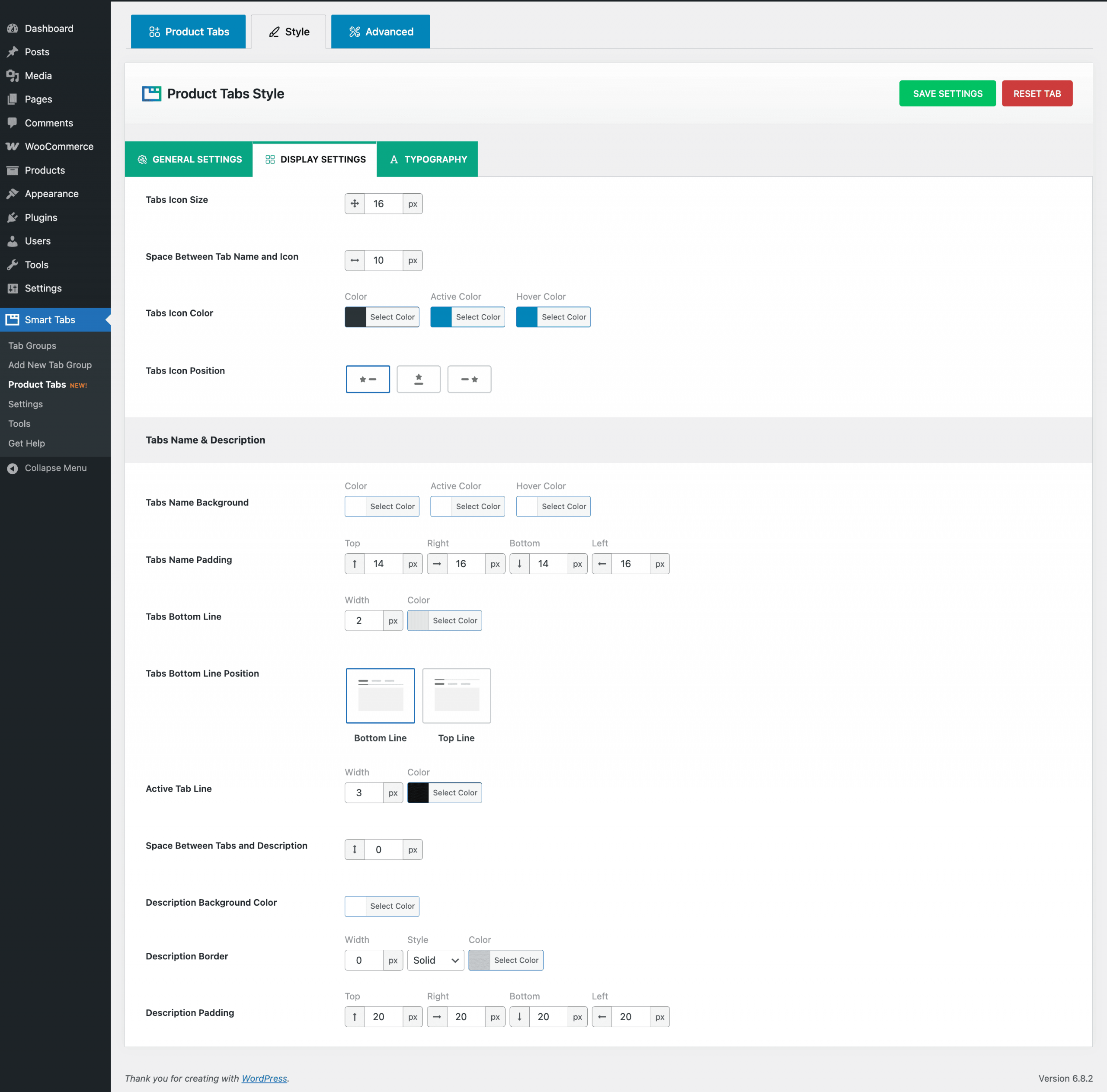This screenshot has height=1092, width=1107.
Task: Click the Posts pin icon
Action: [13, 51]
